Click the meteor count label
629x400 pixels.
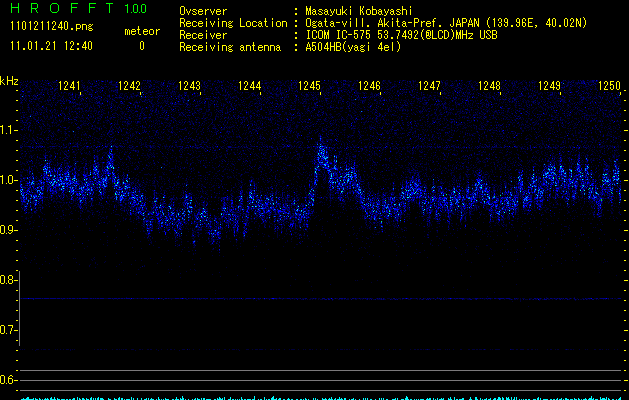pos(141,31)
